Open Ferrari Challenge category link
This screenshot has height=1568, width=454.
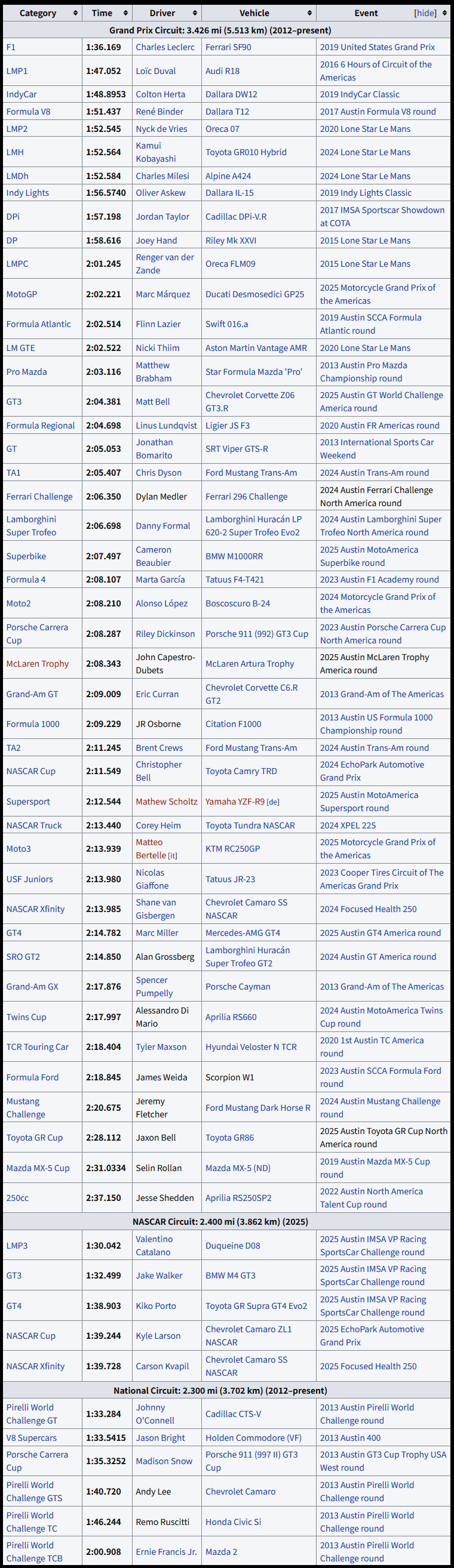click(x=39, y=497)
